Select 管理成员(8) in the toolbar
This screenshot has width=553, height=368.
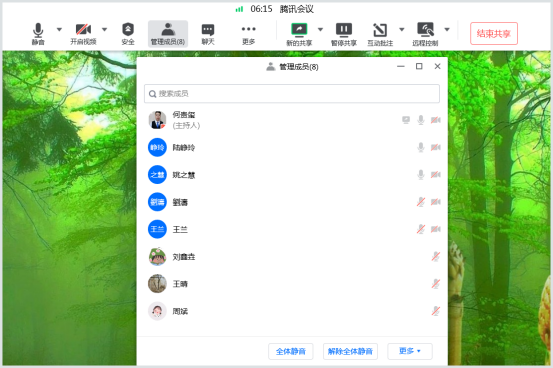point(168,34)
